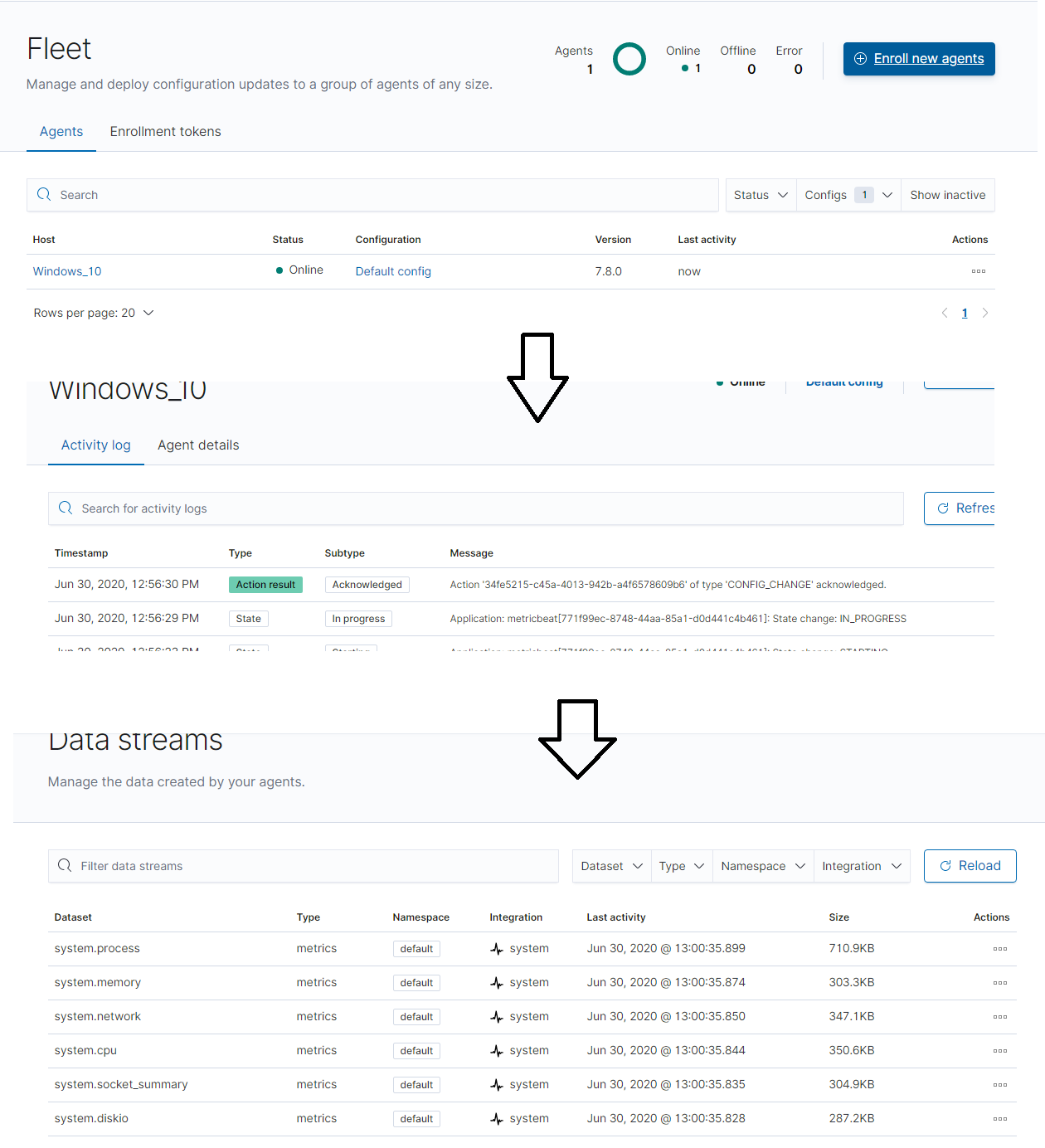Click the Enroll new agents button

919,59
